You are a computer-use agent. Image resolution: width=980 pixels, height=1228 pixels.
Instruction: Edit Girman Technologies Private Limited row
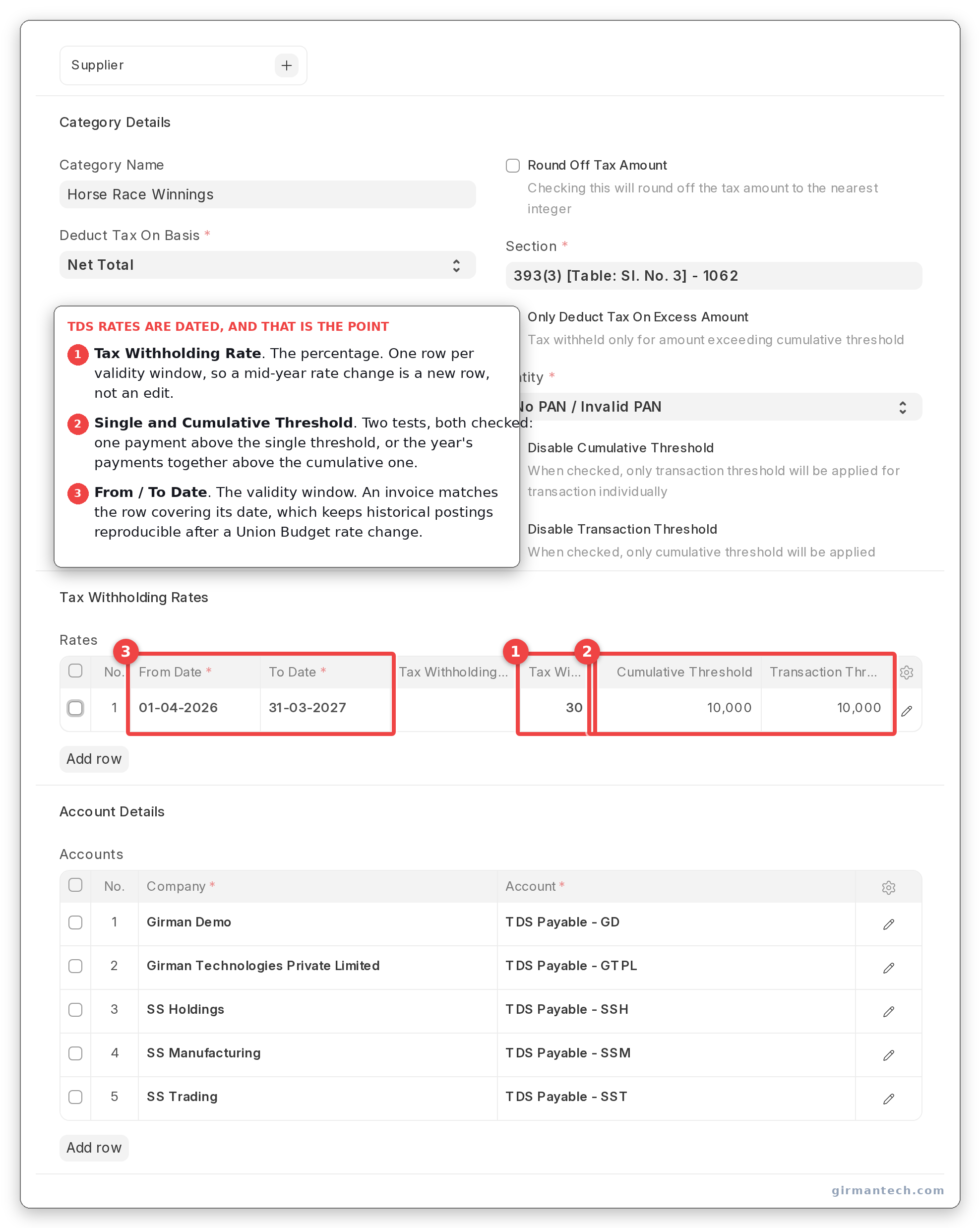tap(888, 968)
